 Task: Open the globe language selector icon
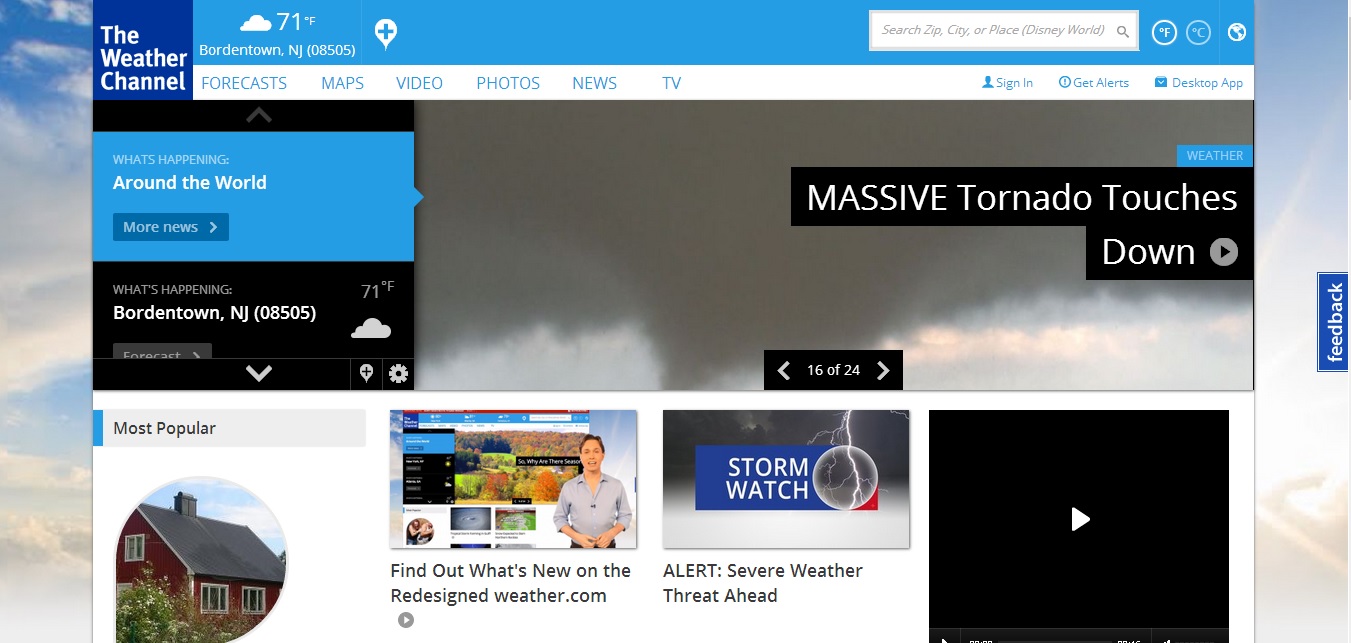(x=1237, y=32)
